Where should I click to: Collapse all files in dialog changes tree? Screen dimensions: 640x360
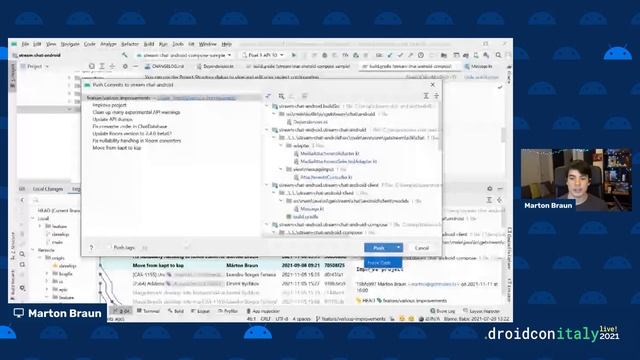click(x=436, y=96)
